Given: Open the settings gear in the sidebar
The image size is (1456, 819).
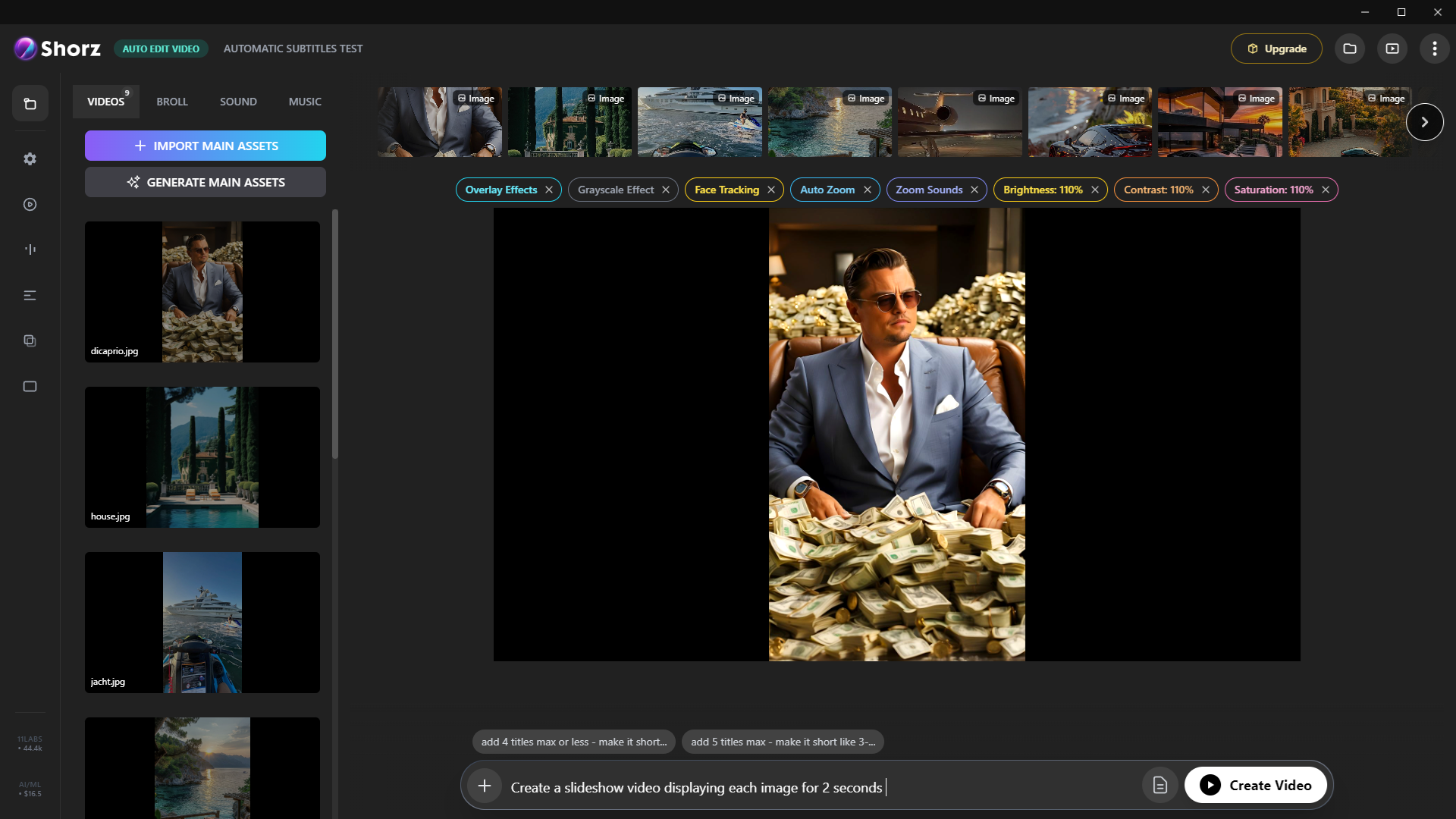Looking at the screenshot, I should pos(30,158).
